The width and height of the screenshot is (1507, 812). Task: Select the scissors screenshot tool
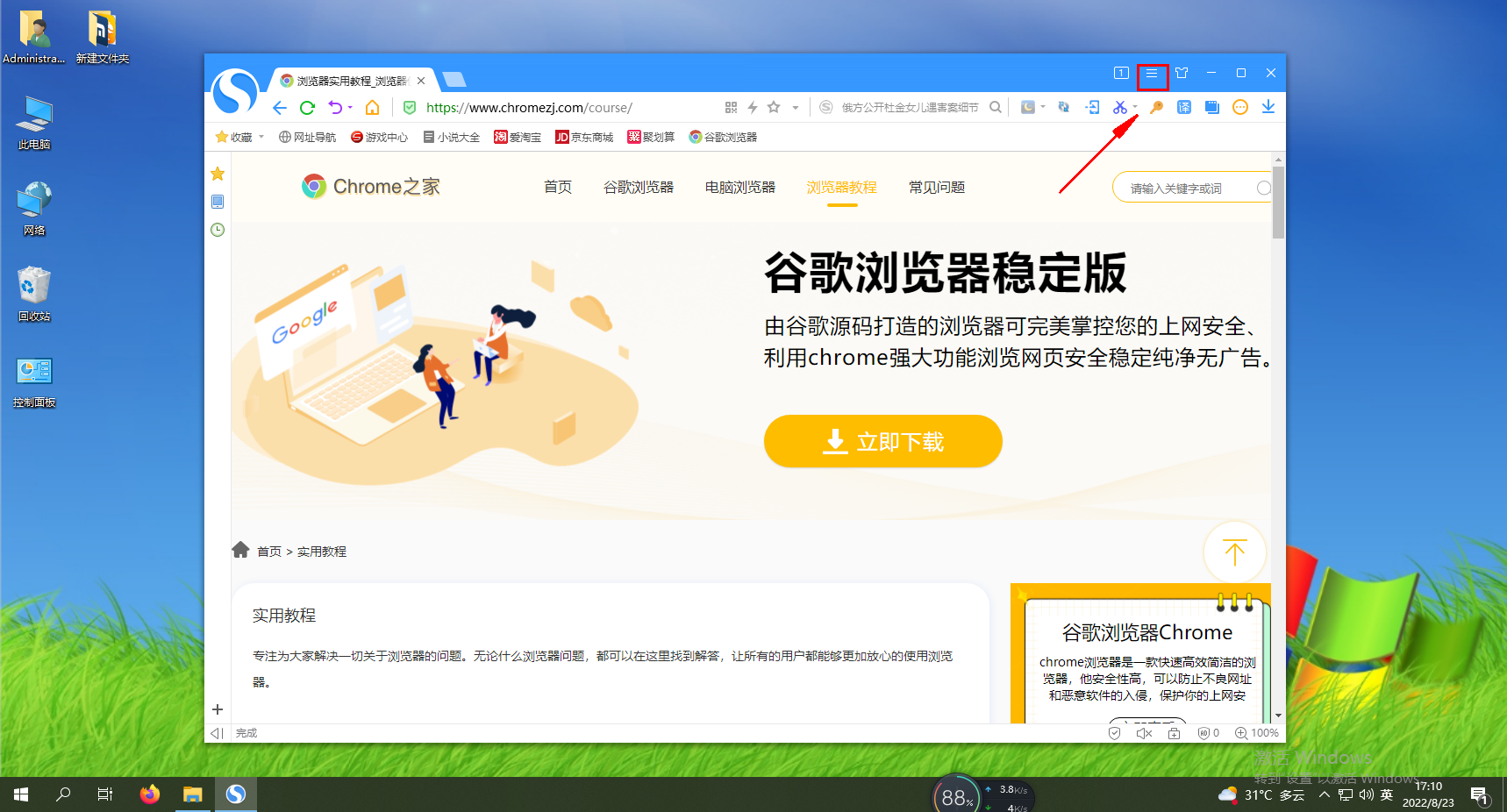[x=1120, y=108]
